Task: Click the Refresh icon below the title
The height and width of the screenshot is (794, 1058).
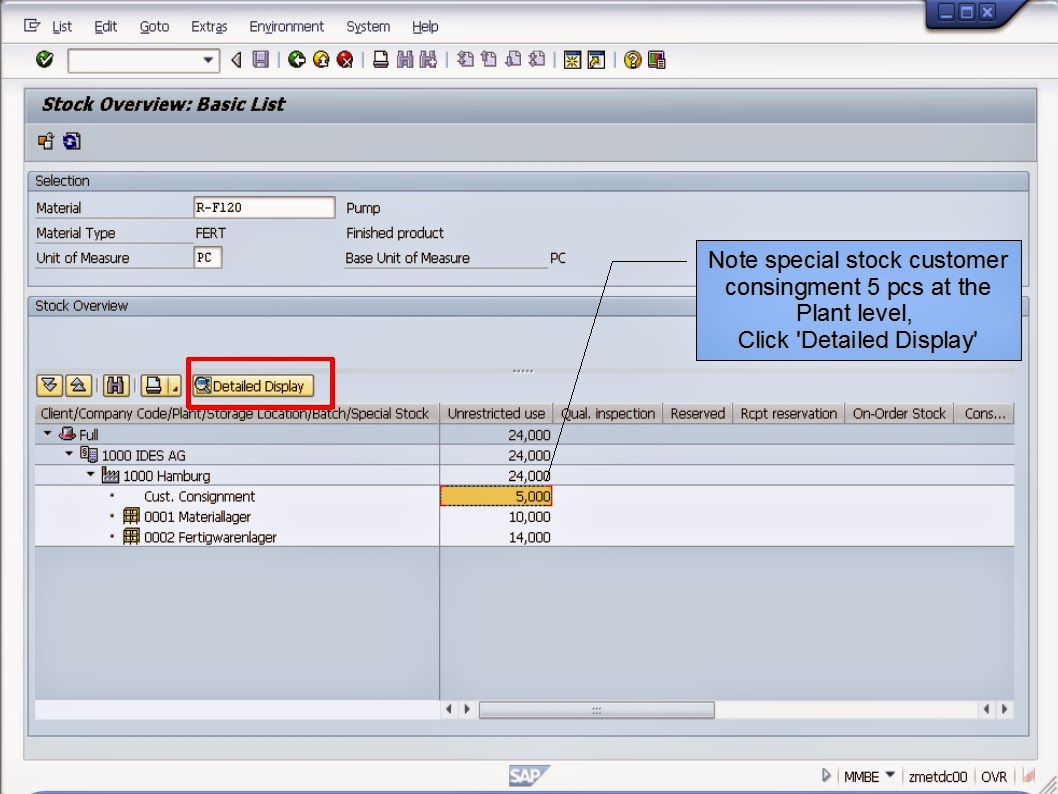Action: pyautogui.click(x=72, y=141)
